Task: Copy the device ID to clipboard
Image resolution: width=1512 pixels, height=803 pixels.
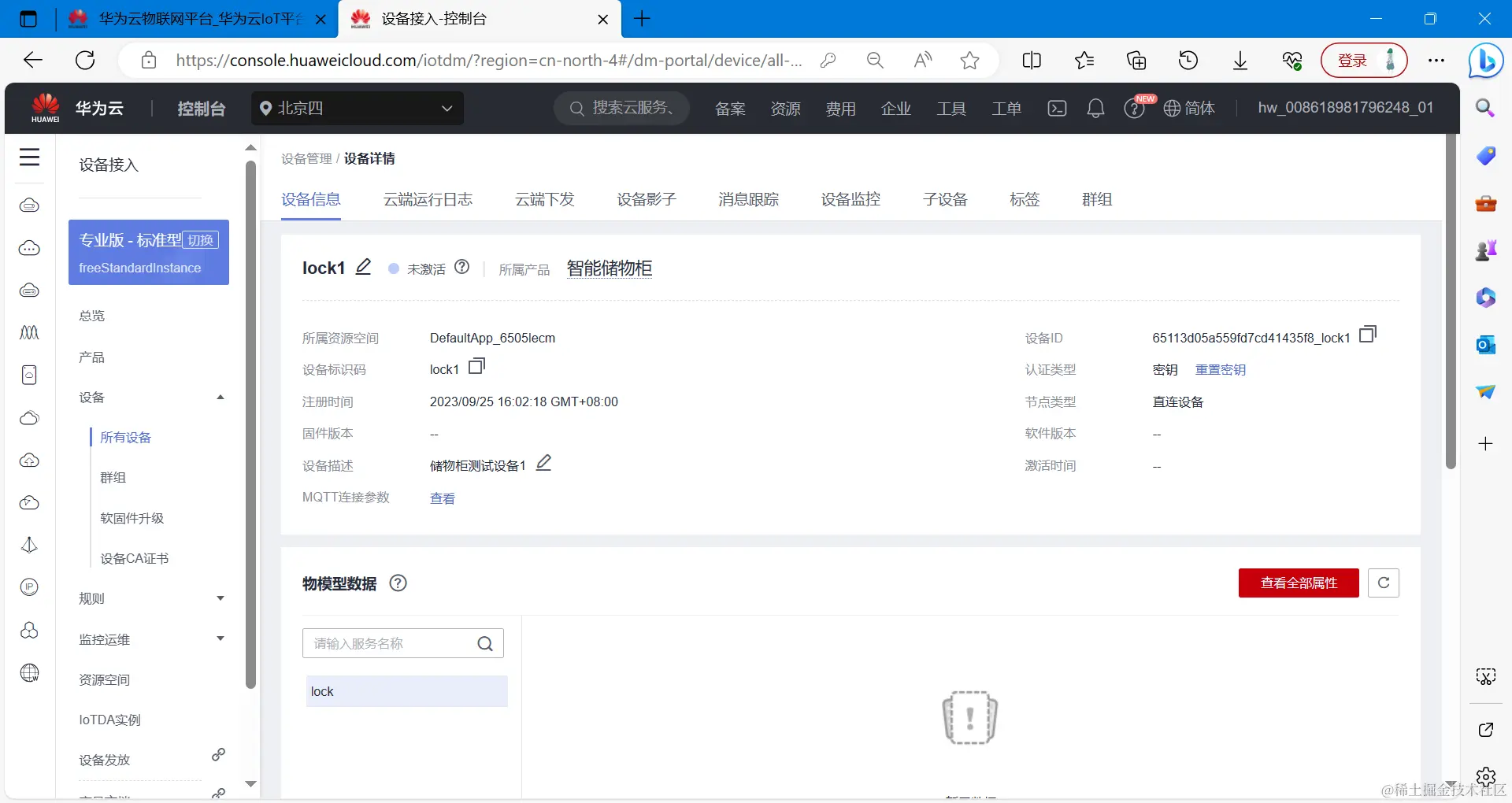Action: [1368, 335]
